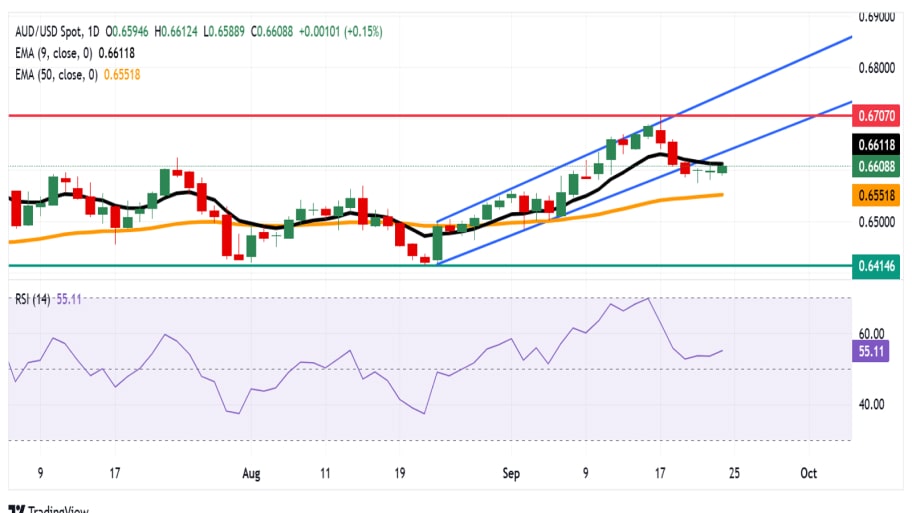Select the purple 55.11 RSI value tag
912x513 pixels.
(x=872, y=351)
